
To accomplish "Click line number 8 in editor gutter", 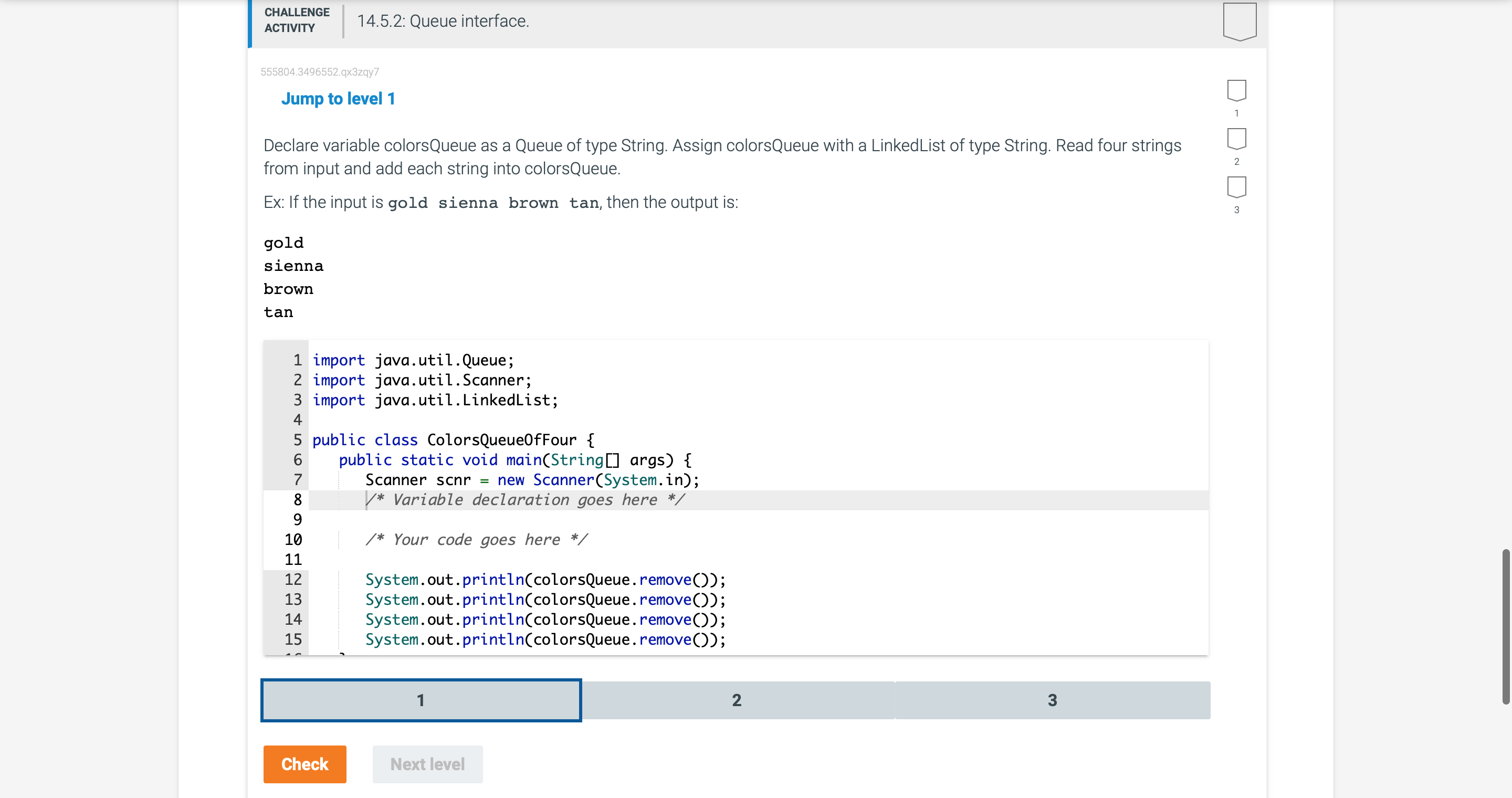I will pyautogui.click(x=297, y=500).
